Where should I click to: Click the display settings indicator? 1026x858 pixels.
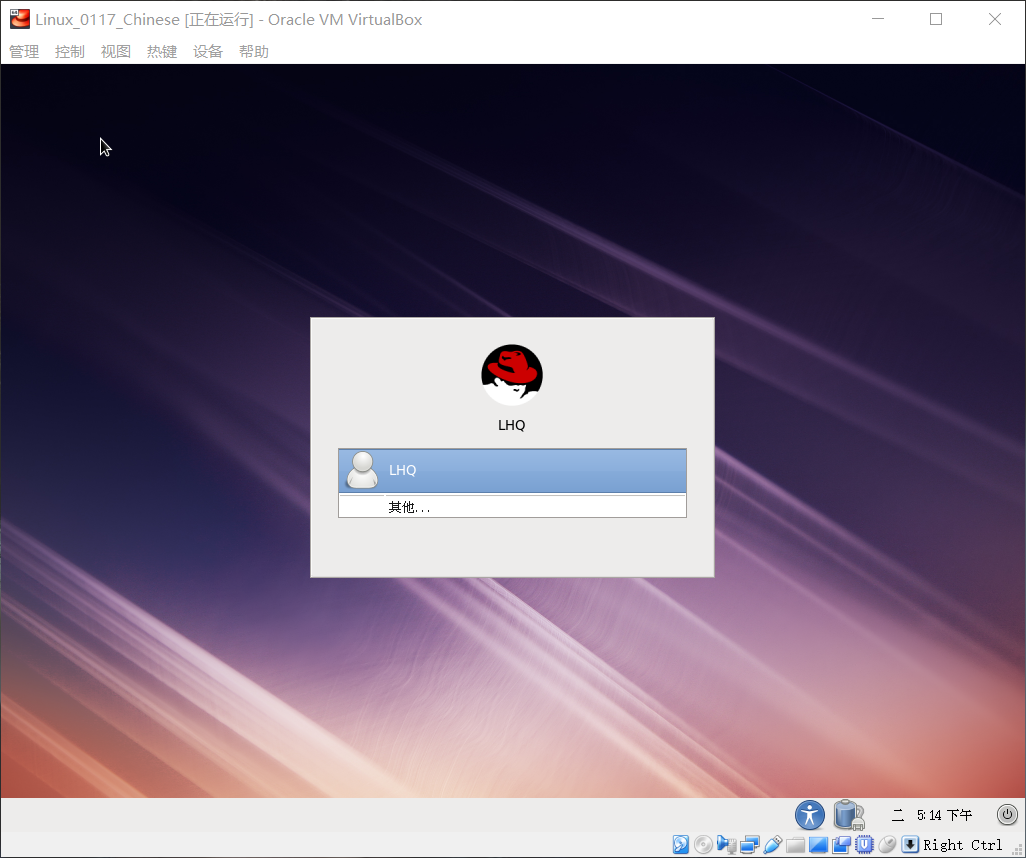[x=819, y=845]
